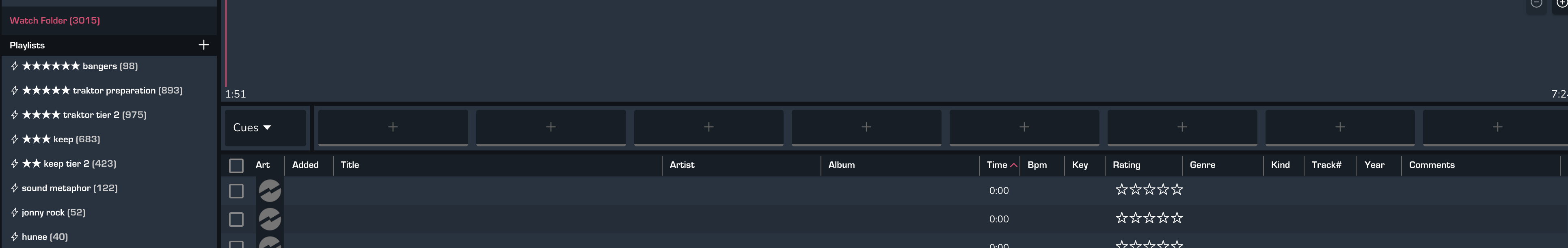Open the Watch Folder library
The width and height of the screenshot is (1568, 248).
(55, 20)
